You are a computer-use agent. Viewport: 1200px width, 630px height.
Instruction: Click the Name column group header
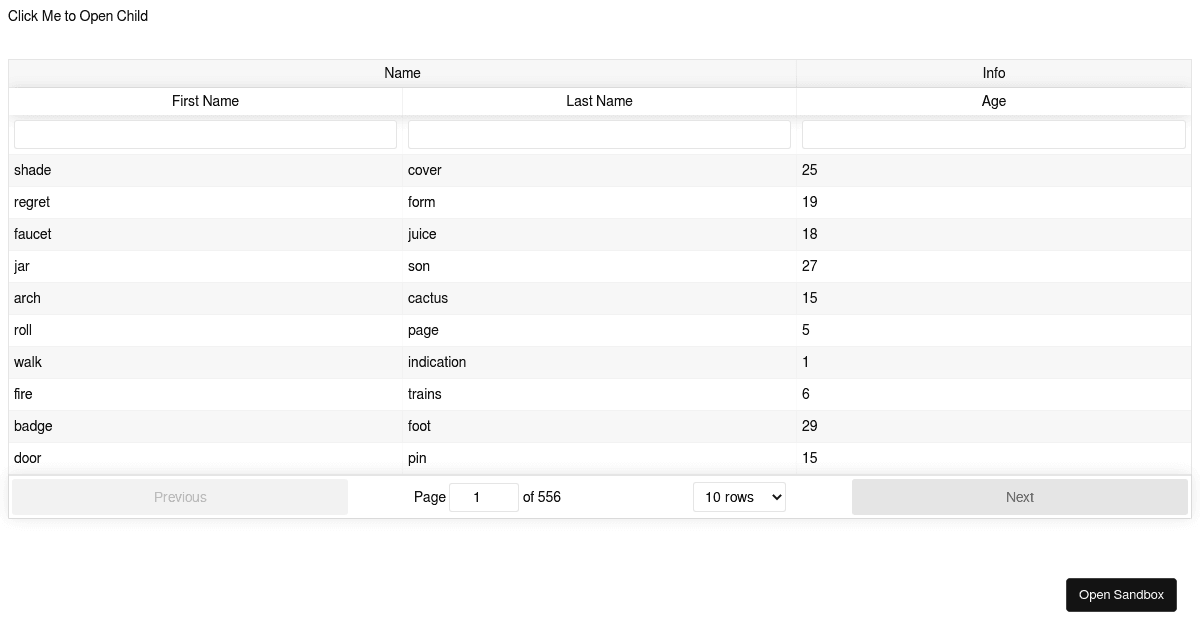402,72
